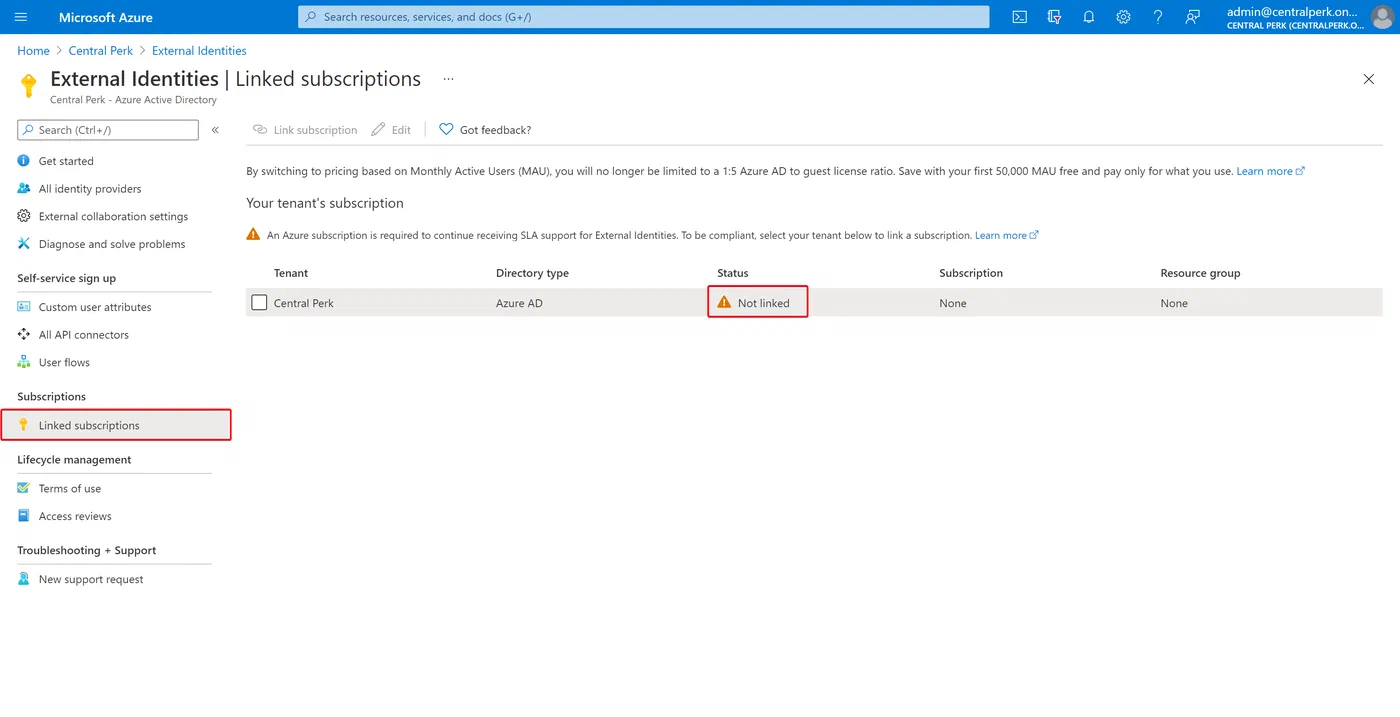Click the Status column header
1400x717 pixels.
pos(733,273)
